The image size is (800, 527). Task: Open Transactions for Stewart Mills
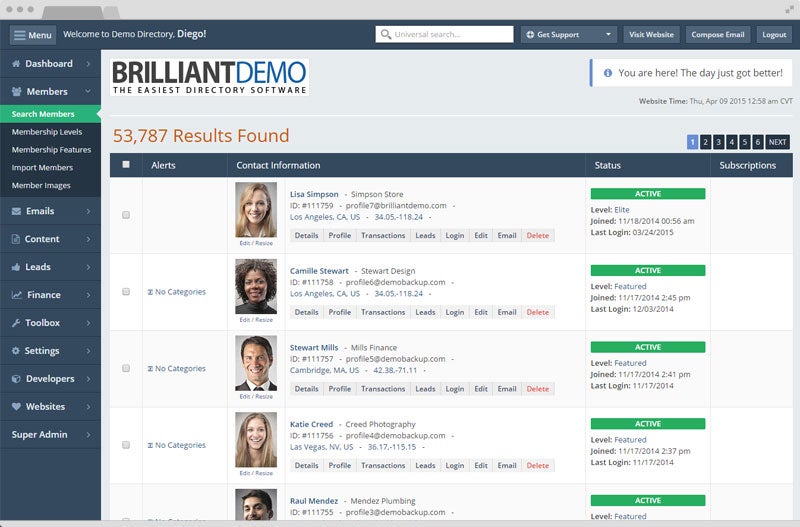[383, 389]
